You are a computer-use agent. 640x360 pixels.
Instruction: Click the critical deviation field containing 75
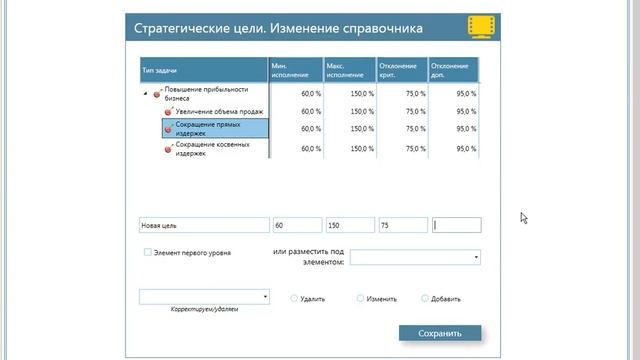[x=403, y=225]
